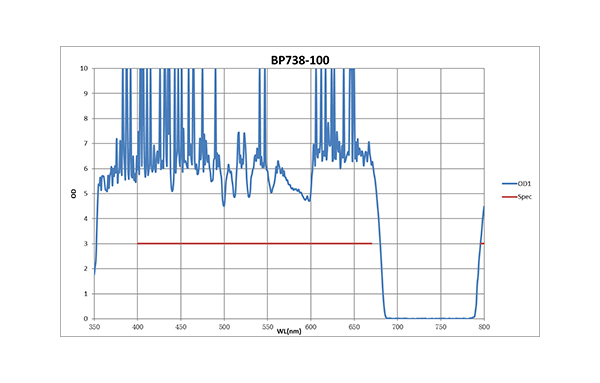The height and width of the screenshot is (383, 600).
Task: Click the 3 y-axis tick label
Action: [86, 244]
